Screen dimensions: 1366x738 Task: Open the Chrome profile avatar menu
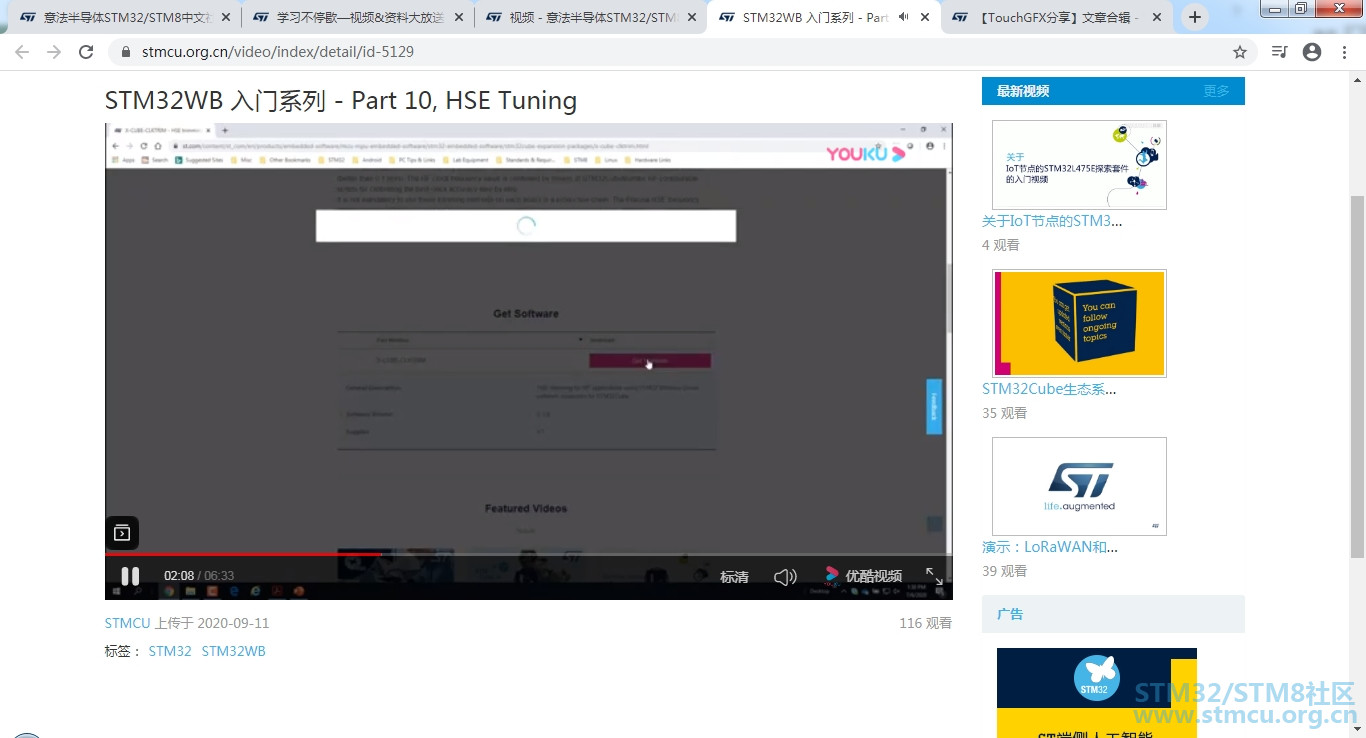pos(1312,52)
